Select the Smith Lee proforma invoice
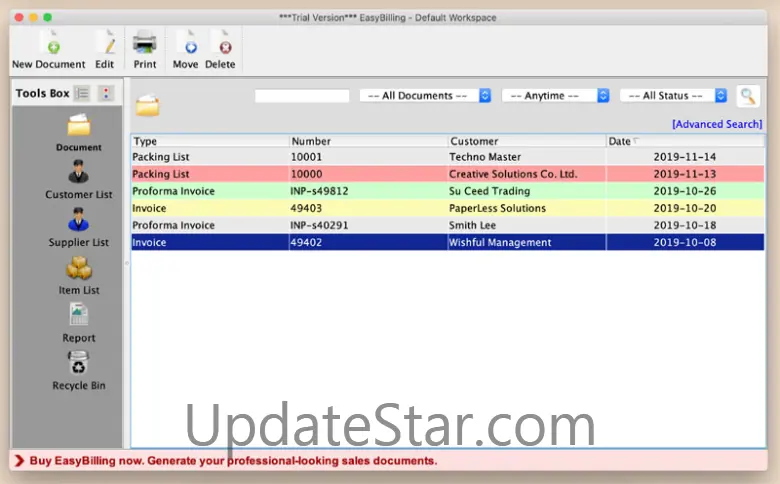This screenshot has height=484, width=780. (448, 225)
